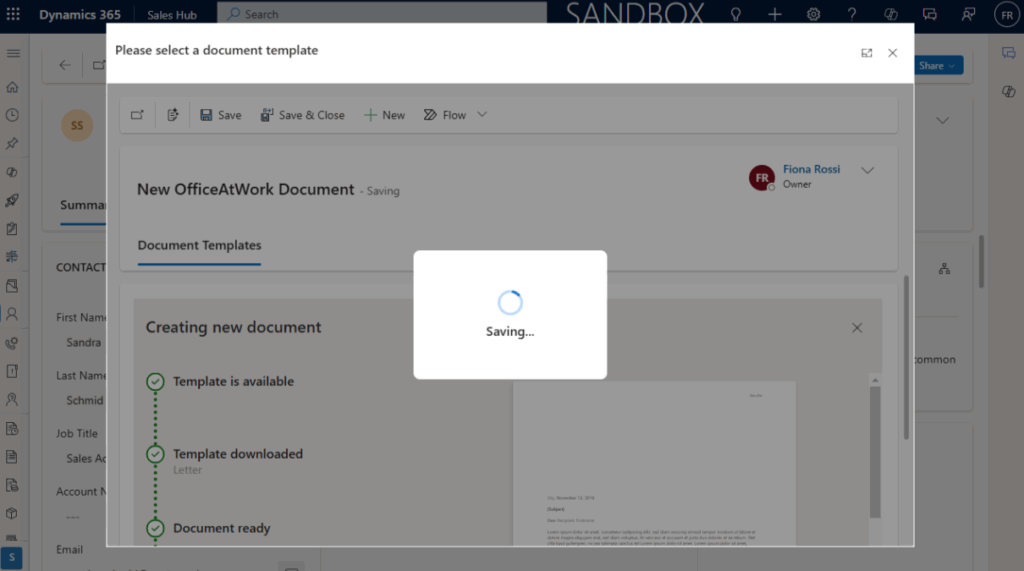1024x571 pixels.
Task: Switch to the Summary tab behind dialog
Action: [83, 205]
